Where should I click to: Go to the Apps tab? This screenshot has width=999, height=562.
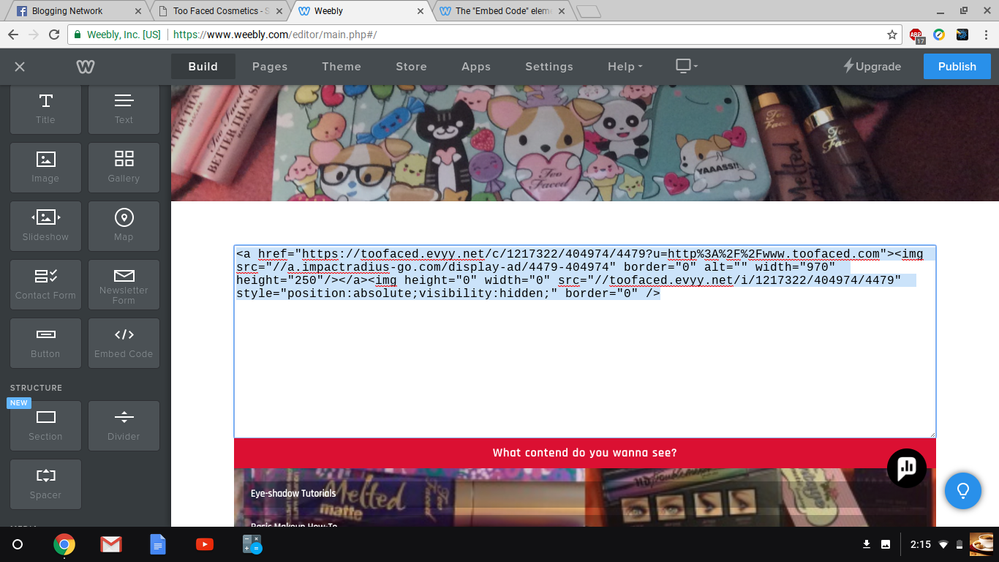click(x=476, y=66)
